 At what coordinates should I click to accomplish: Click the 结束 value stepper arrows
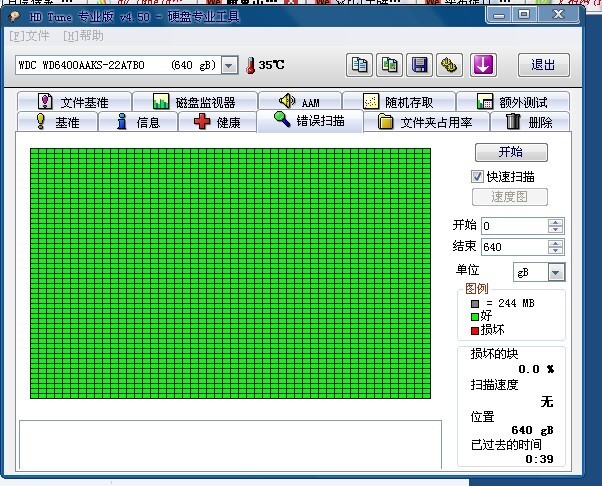click(556, 246)
